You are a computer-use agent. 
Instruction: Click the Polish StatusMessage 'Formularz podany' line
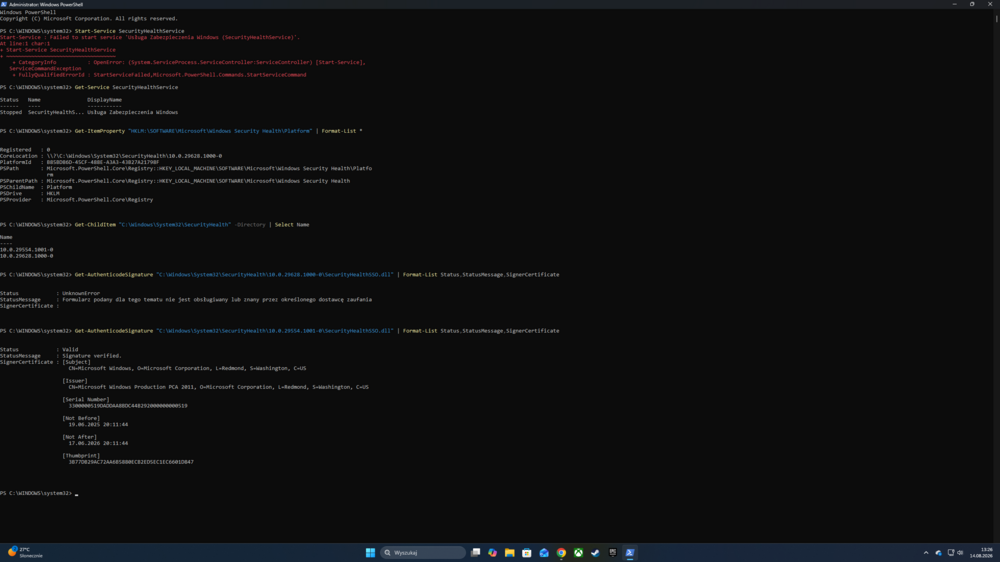coord(186,299)
